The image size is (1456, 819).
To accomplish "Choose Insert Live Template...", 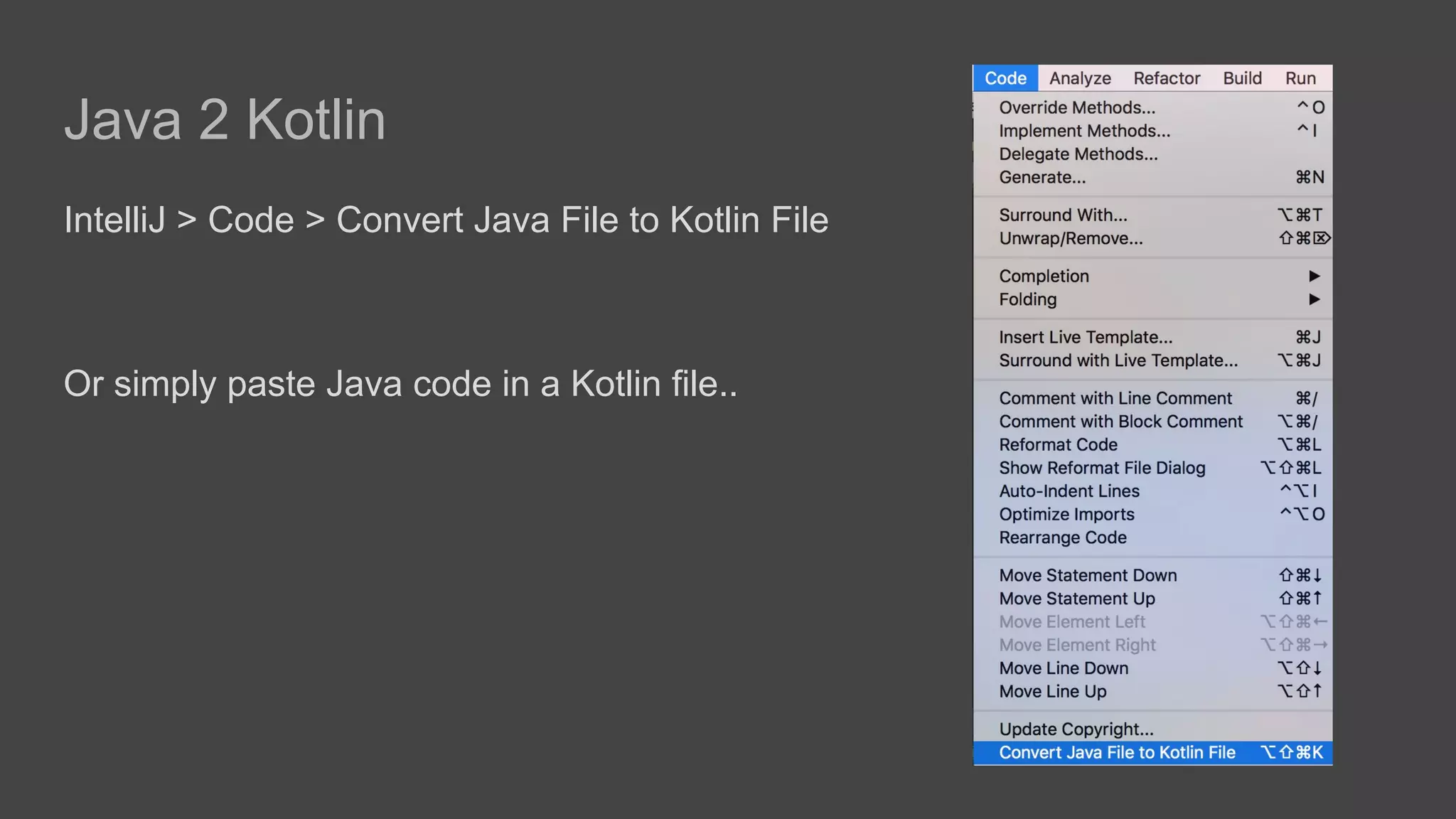I will pos(1152,338).
